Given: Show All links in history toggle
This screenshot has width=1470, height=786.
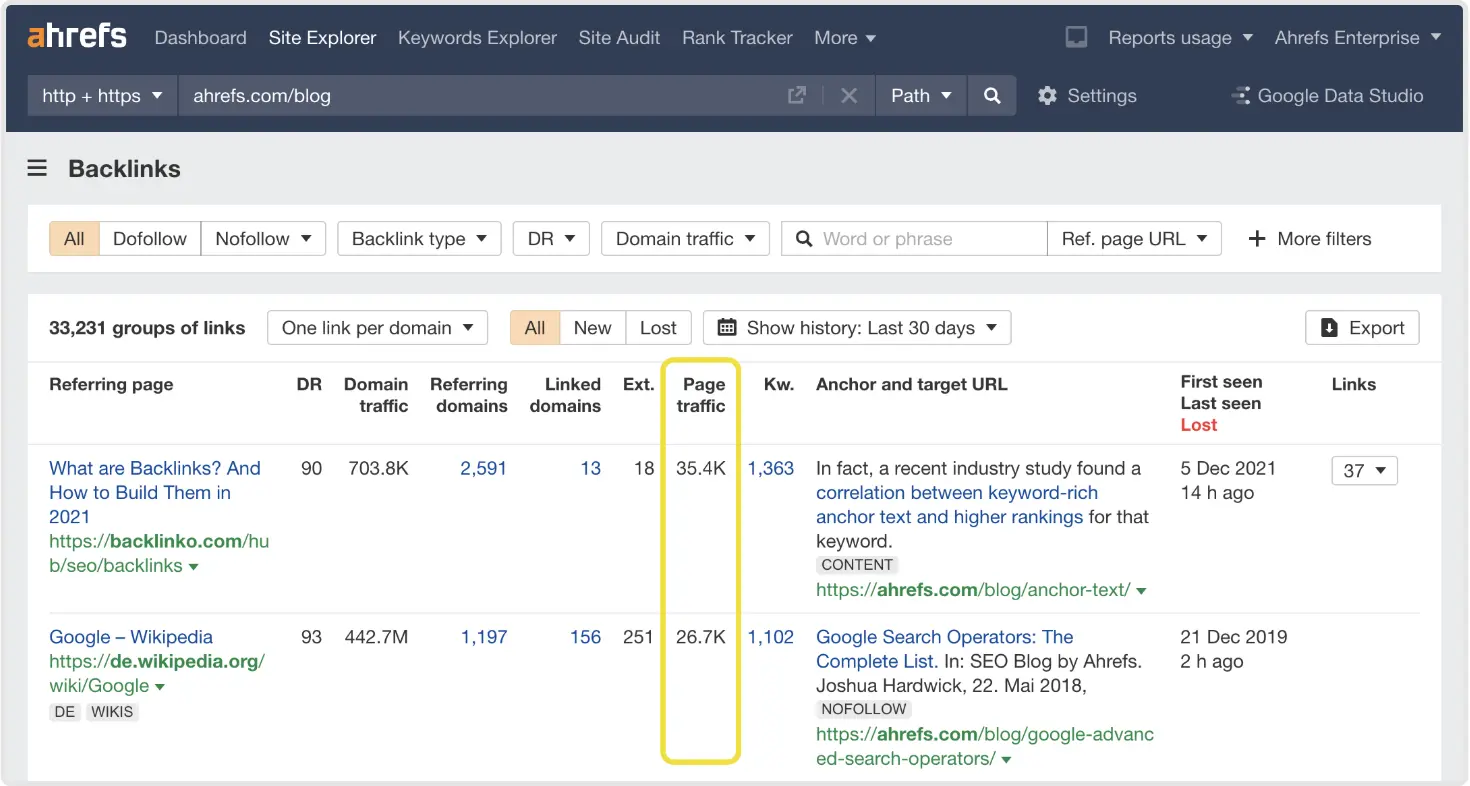Looking at the screenshot, I should tap(535, 328).
